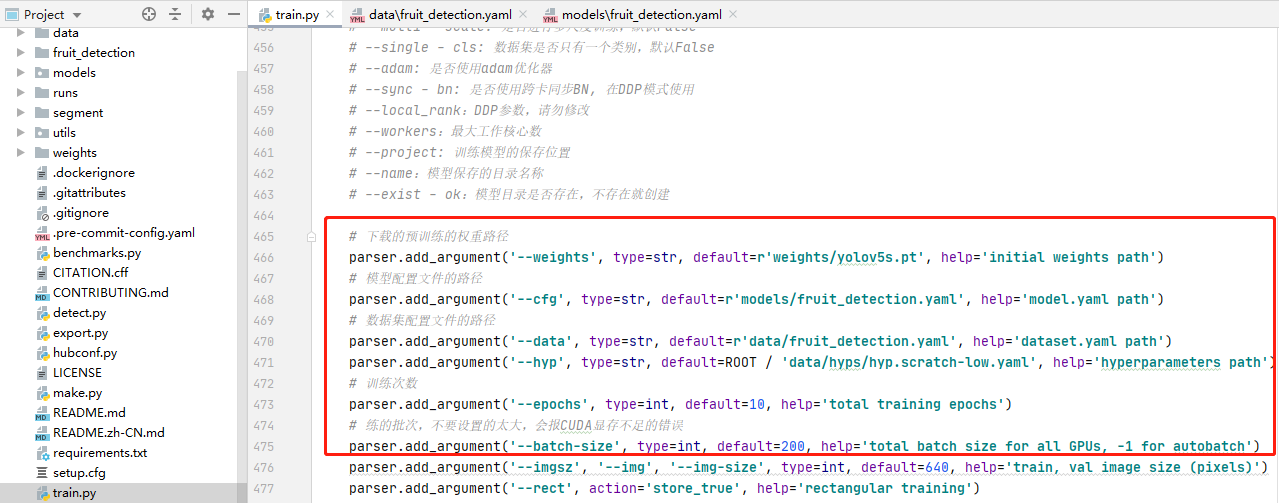Click the LICENSE file icon
Screen dimensions: 1279x503
click(41, 372)
